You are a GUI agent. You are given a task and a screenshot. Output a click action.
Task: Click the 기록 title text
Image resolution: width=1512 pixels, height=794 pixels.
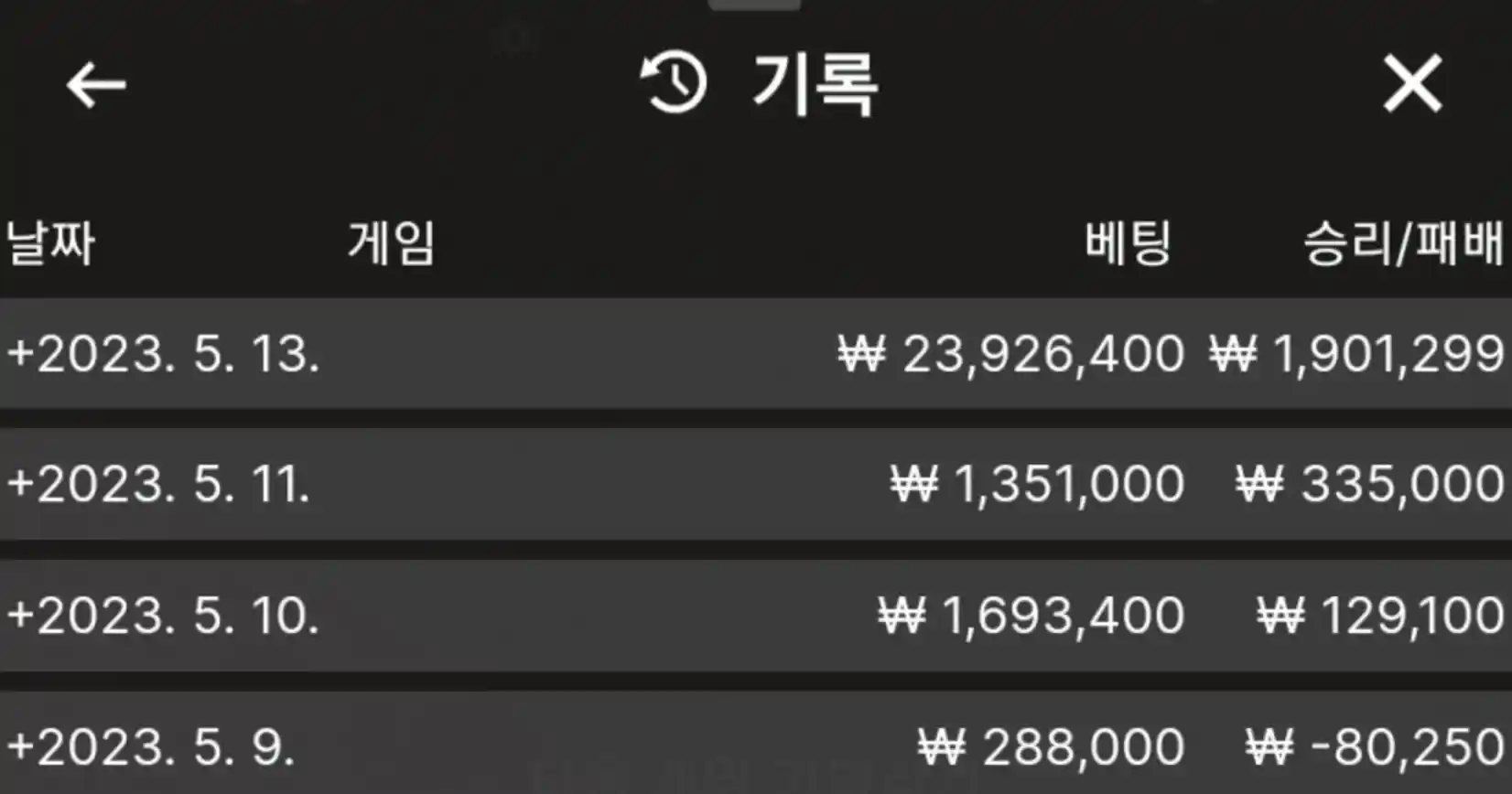pyautogui.click(x=815, y=84)
